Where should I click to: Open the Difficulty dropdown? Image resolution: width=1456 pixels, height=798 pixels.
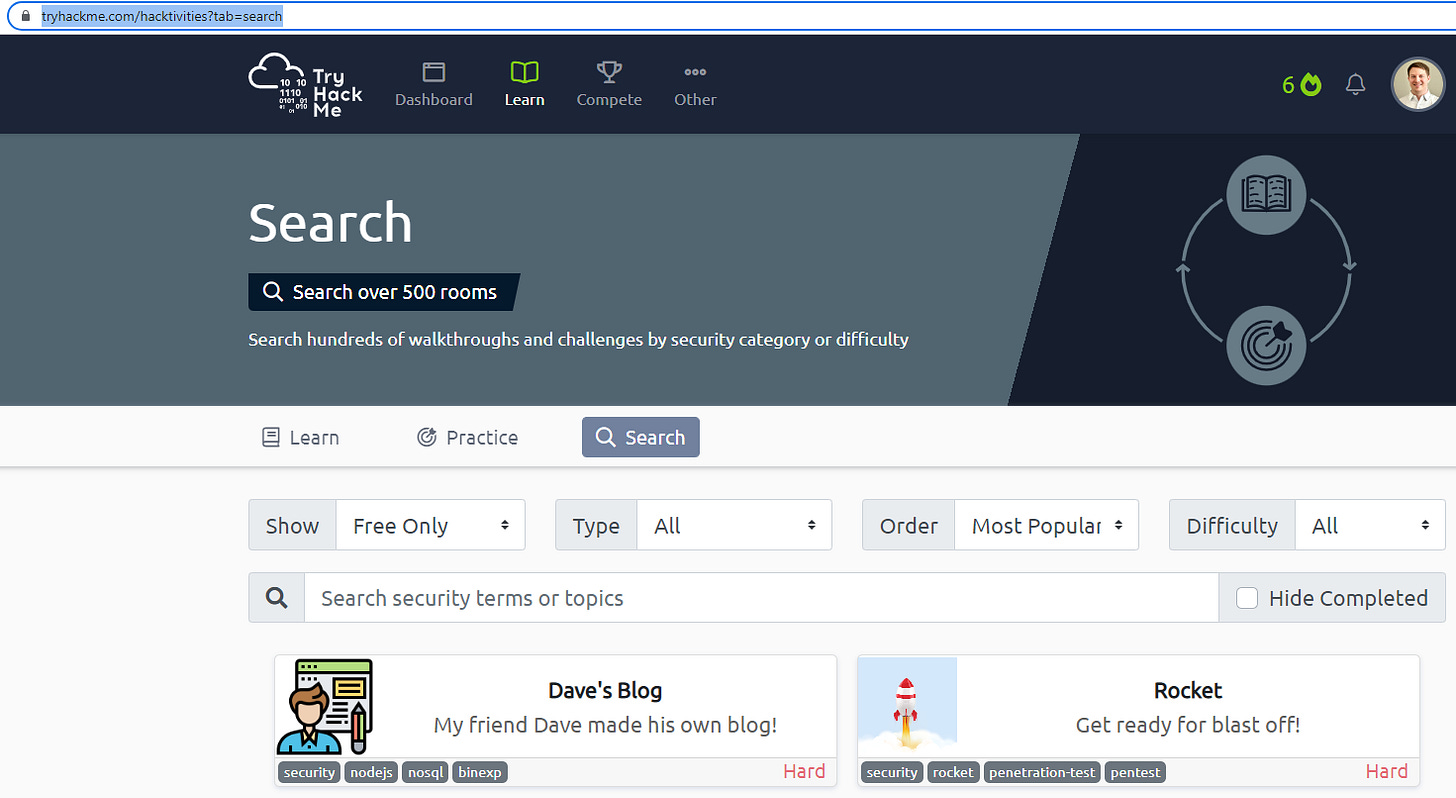pos(1370,526)
